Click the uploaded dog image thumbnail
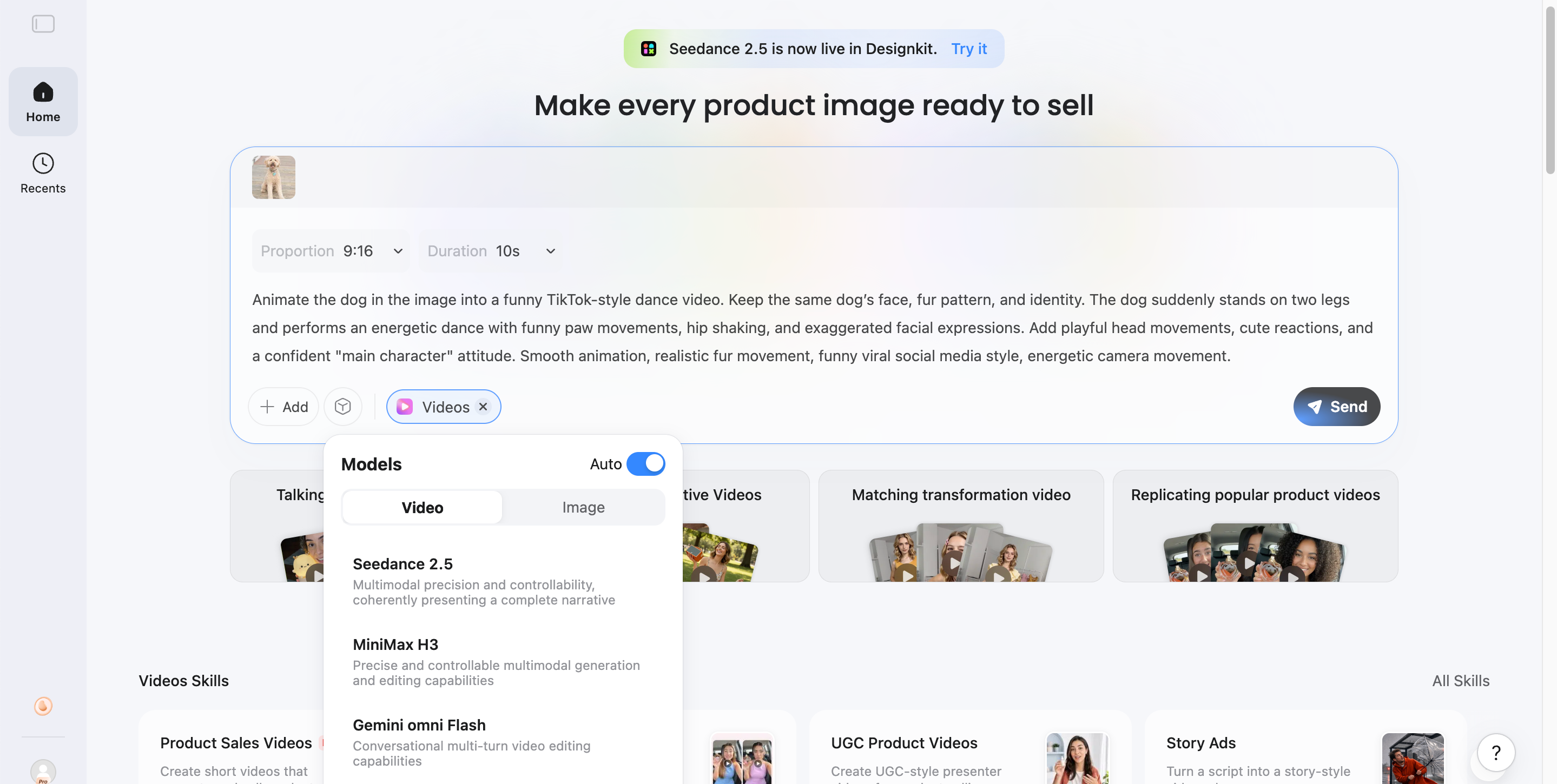The image size is (1557, 784). (274, 177)
